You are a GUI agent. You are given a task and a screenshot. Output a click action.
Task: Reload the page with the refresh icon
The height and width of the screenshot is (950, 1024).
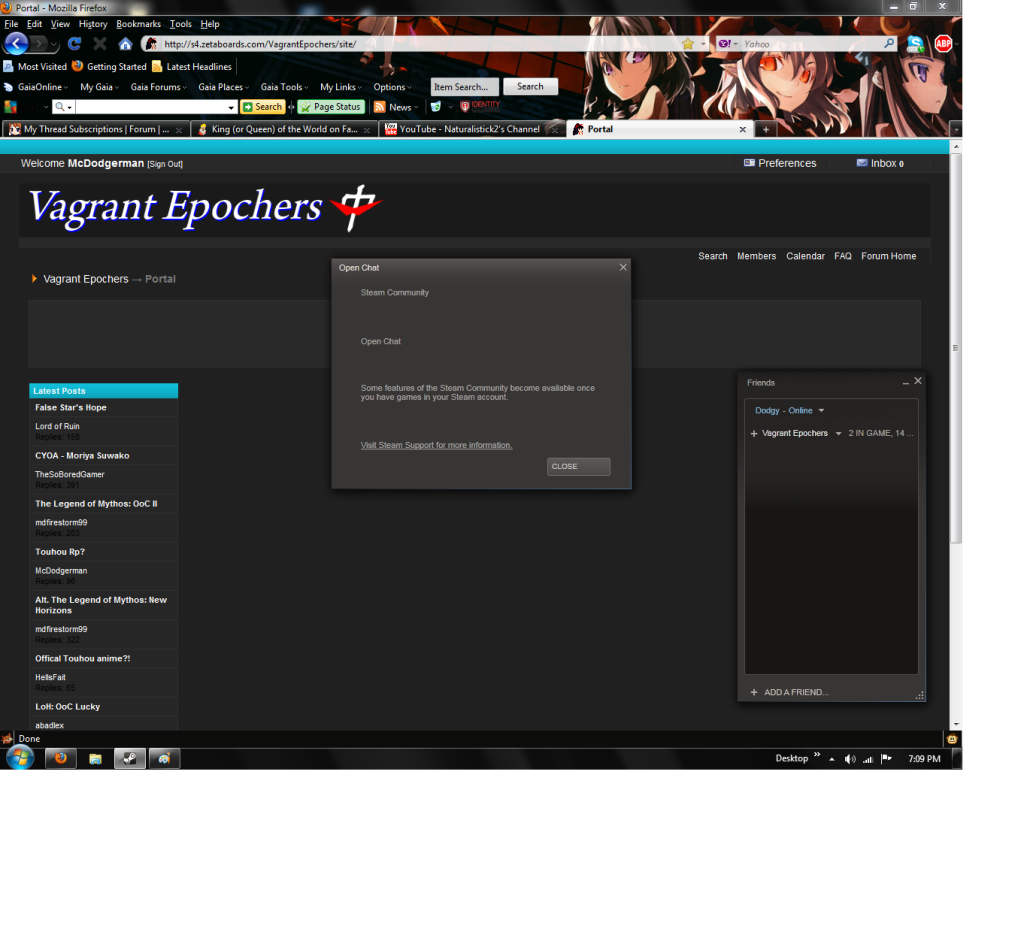coord(74,44)
